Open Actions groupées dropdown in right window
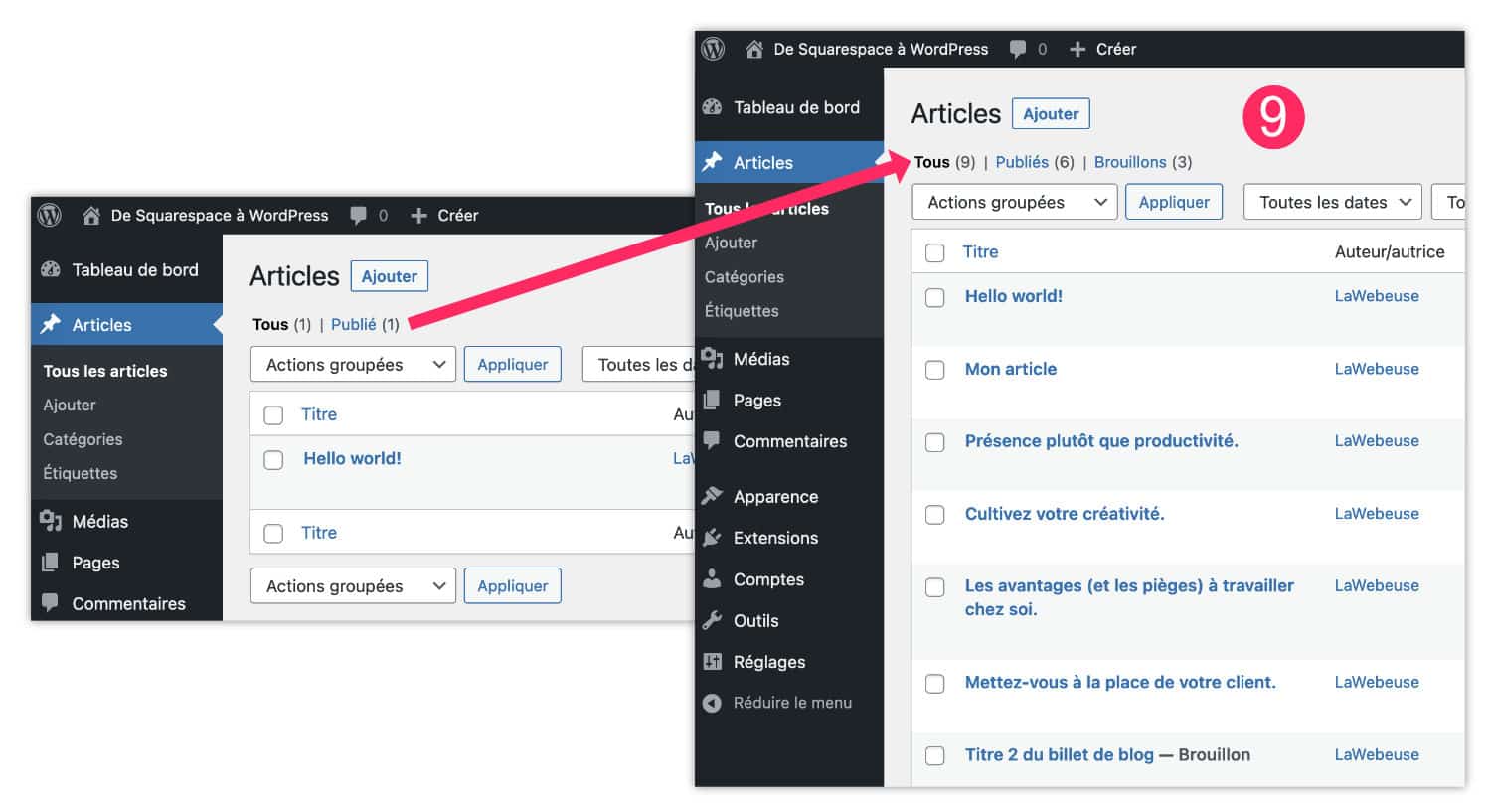 (1015, 202)
